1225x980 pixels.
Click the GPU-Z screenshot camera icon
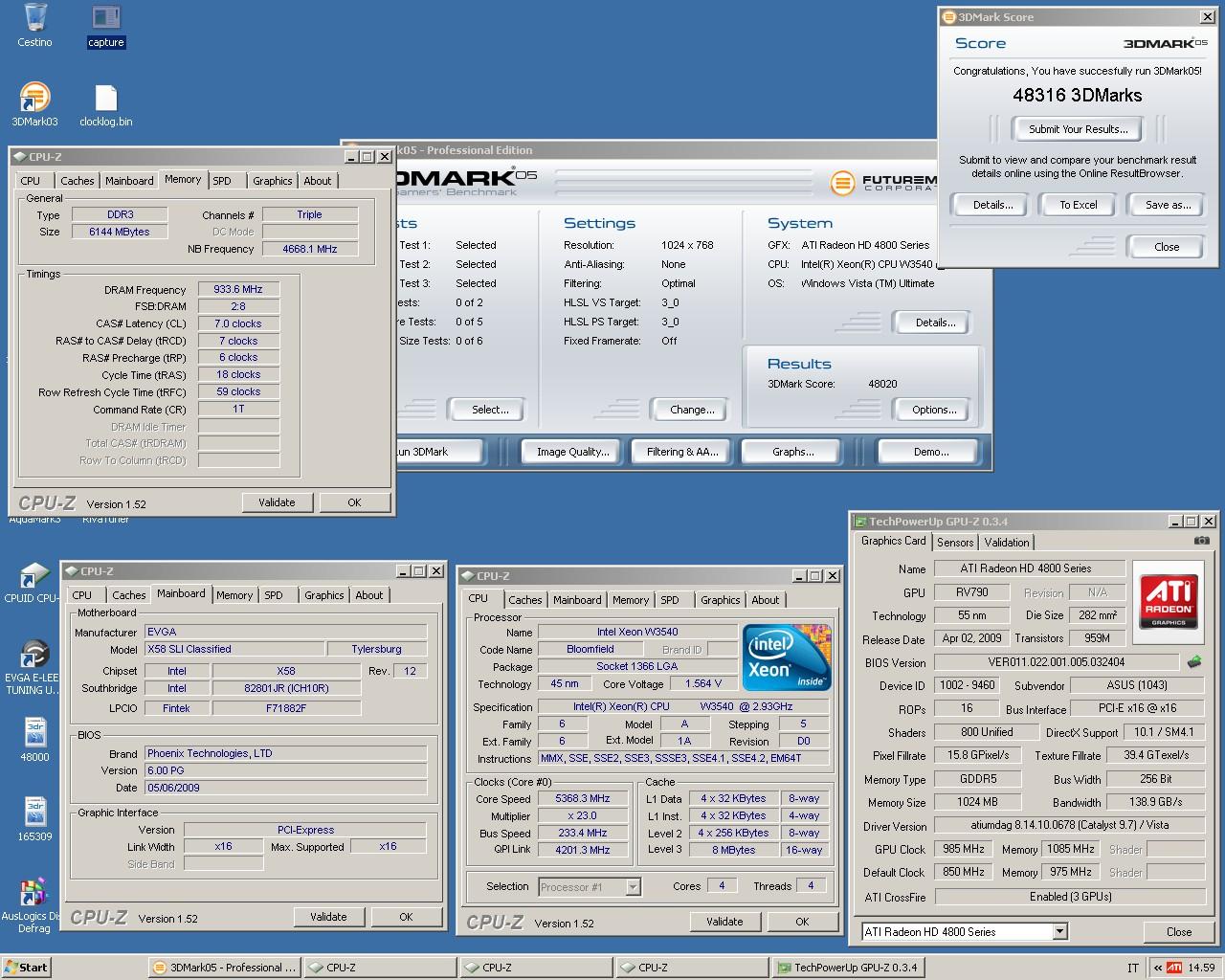click(x=1201, y=541)
